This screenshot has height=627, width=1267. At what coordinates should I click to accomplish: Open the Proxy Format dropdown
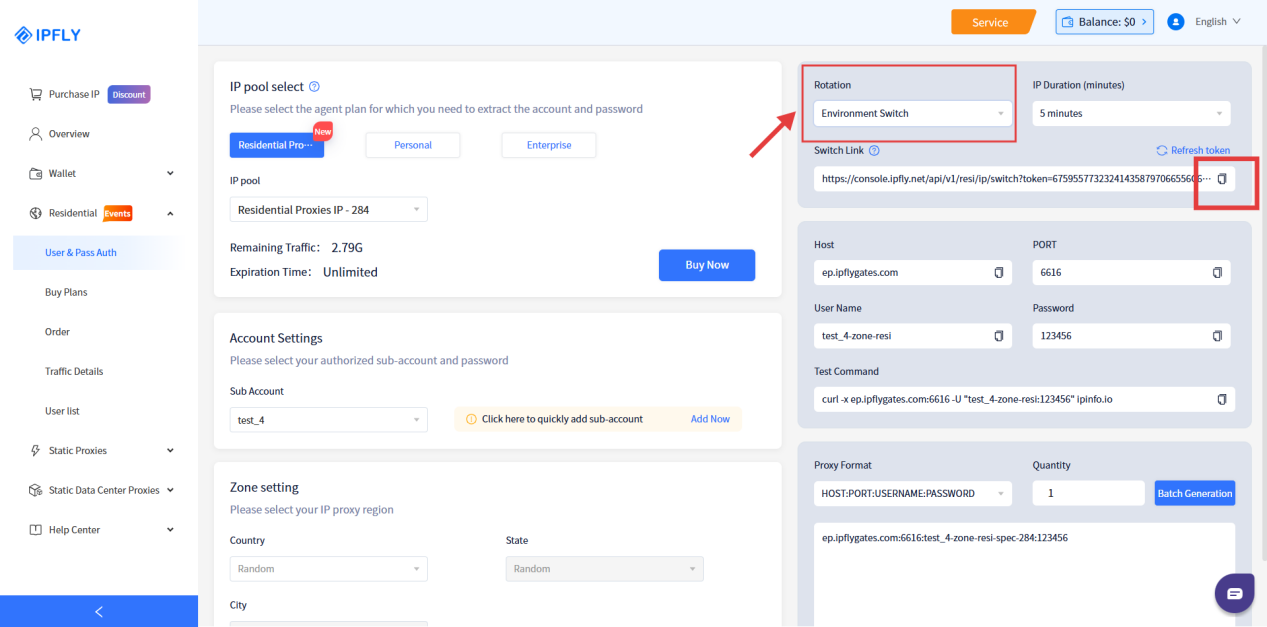[912, 493]
